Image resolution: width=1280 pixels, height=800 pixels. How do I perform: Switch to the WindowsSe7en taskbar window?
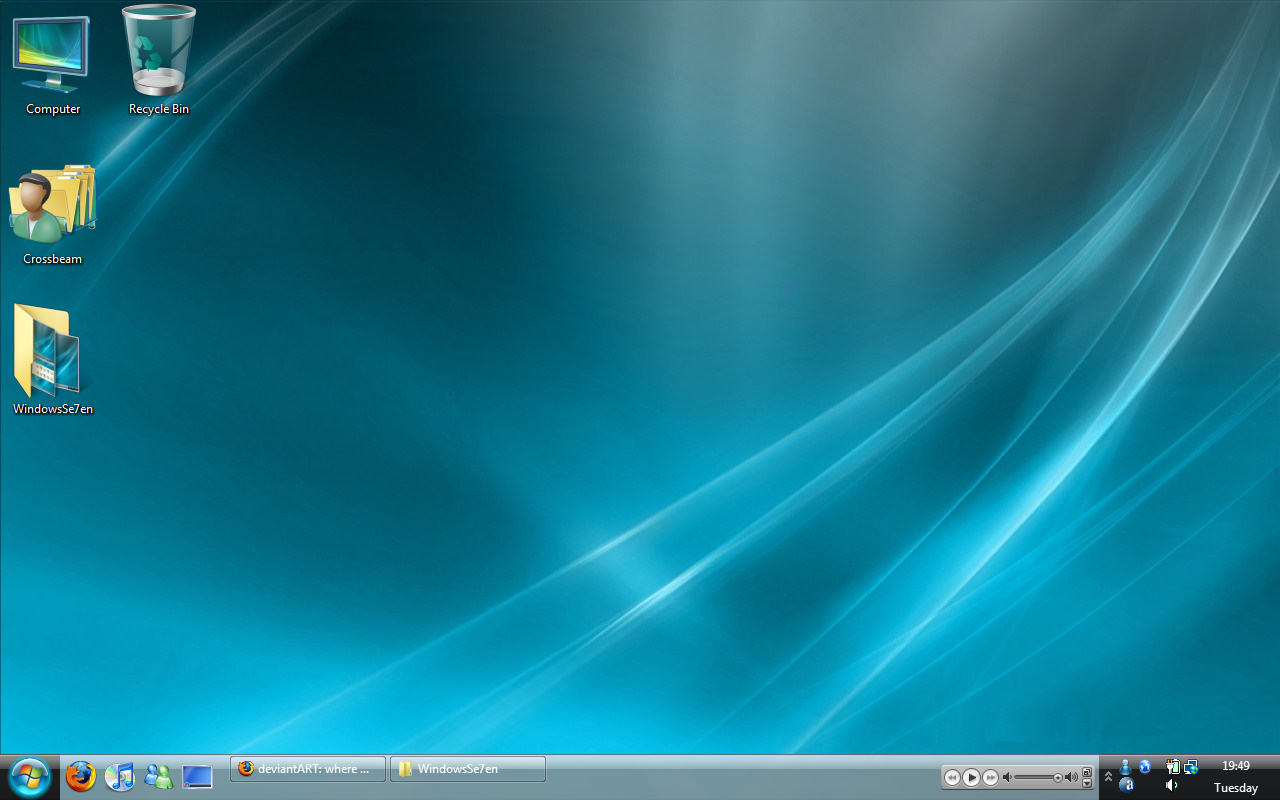[x=466, y=768]
